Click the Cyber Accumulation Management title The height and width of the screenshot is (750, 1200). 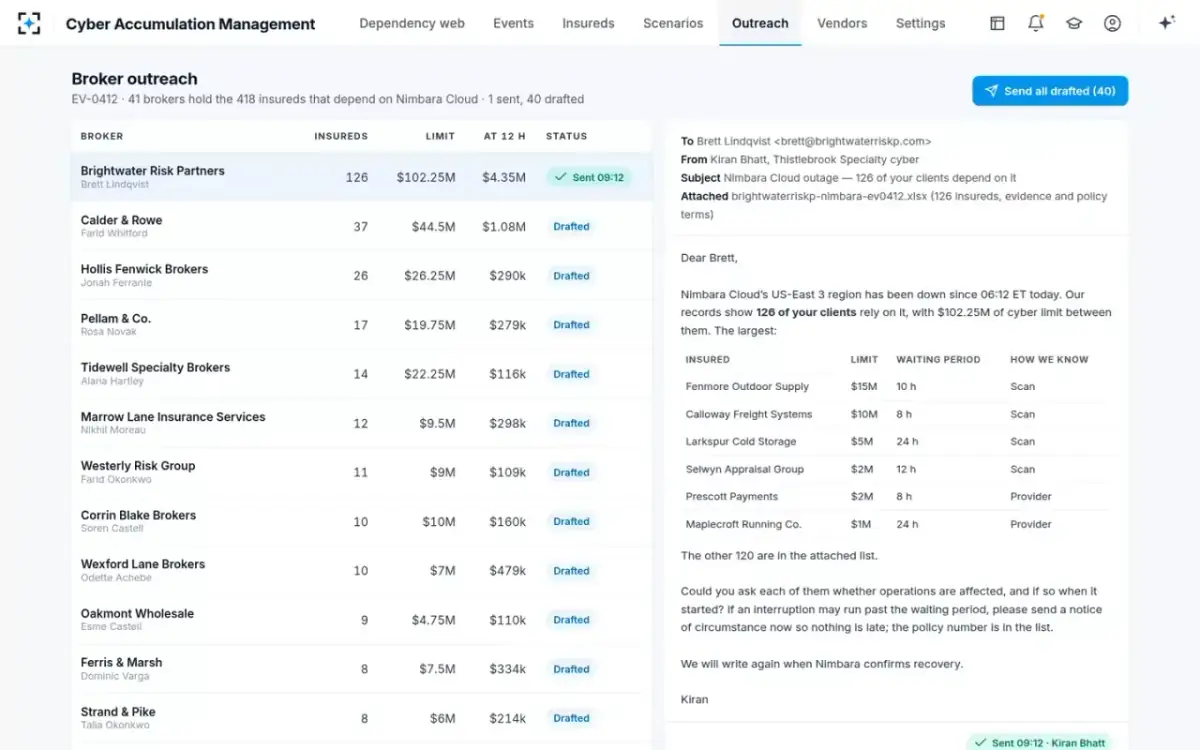click(x=190, y=24)
